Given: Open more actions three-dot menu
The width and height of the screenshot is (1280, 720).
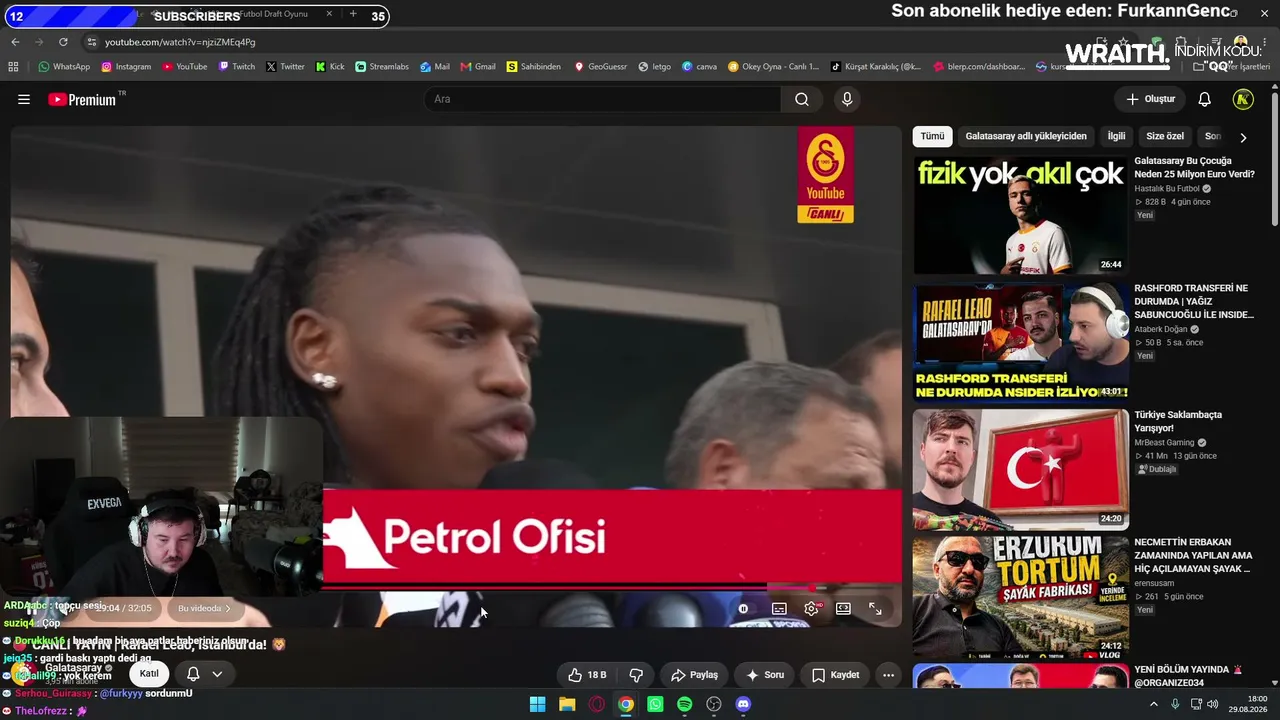Looking at the screenshot, I should pos(888,675).
